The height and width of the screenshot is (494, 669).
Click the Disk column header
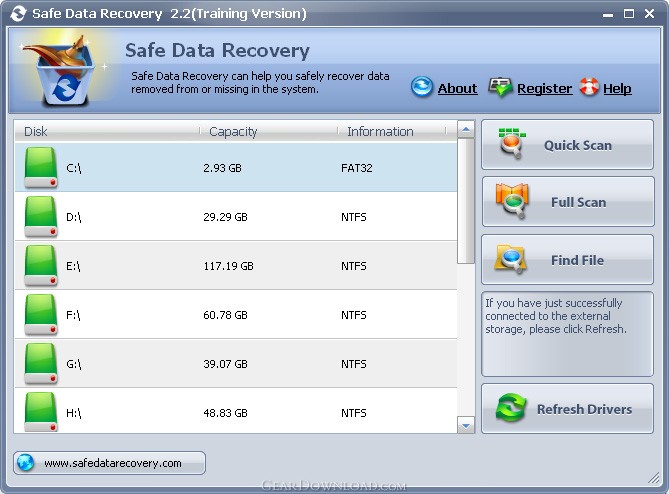click(107, 131)
